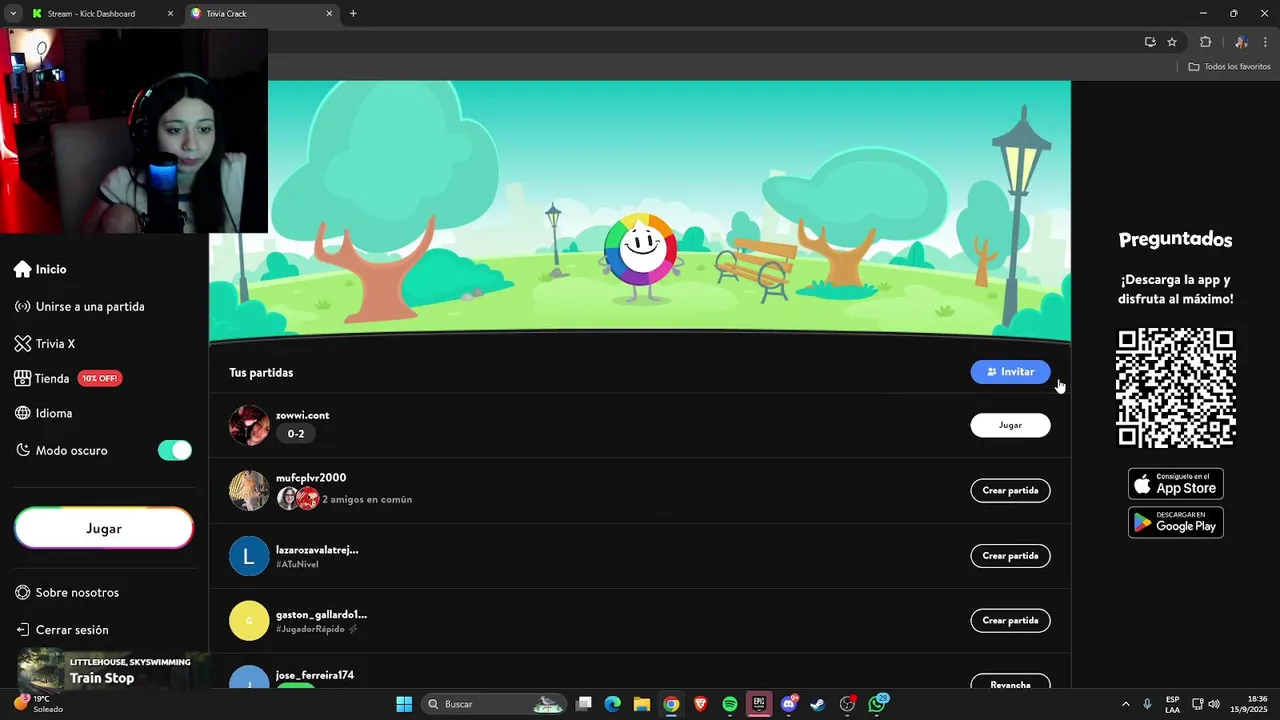Launch Microsoft Edge from taskbar

[x=613, y=704]
